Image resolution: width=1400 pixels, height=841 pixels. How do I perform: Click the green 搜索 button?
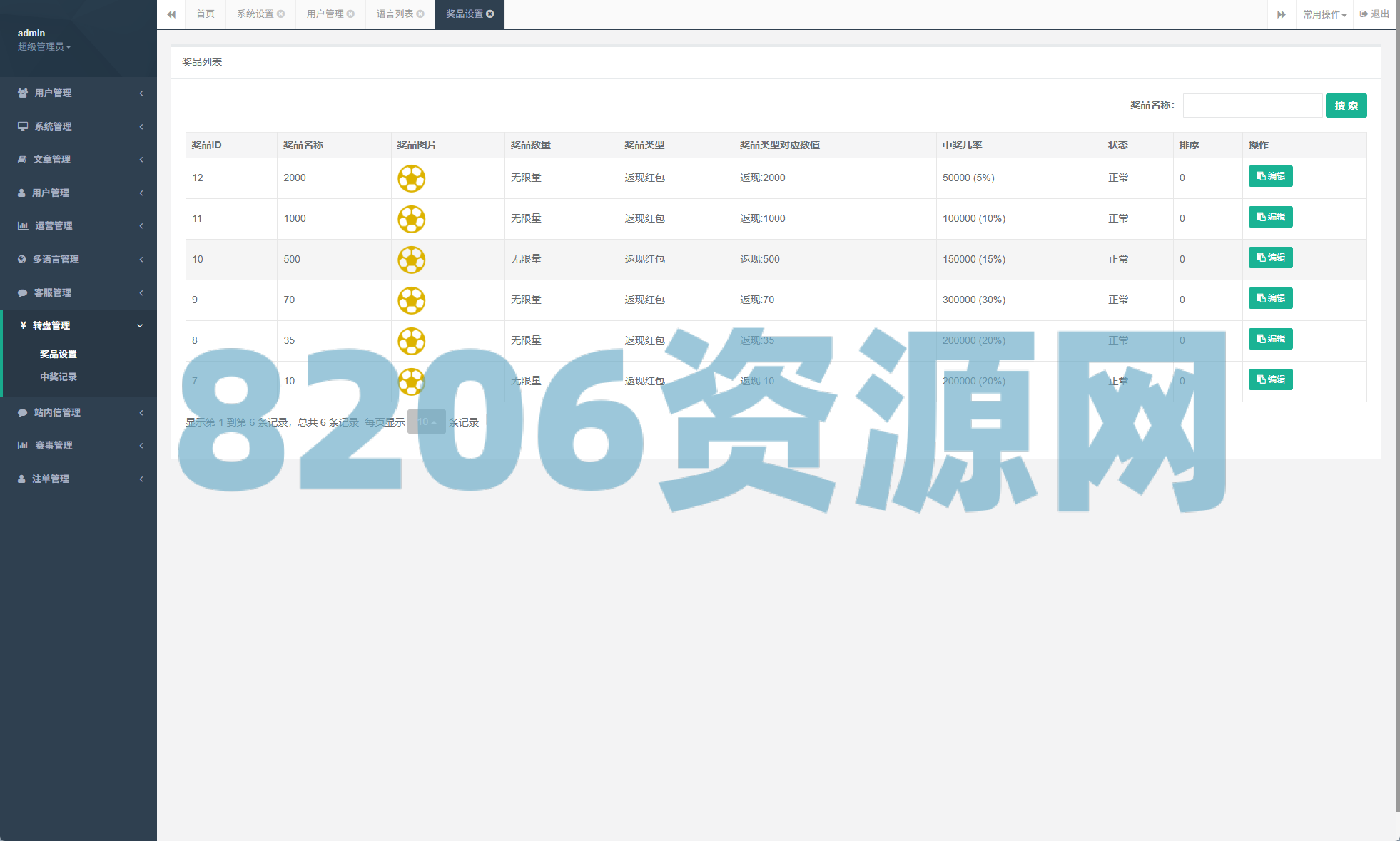[1346, 106]
